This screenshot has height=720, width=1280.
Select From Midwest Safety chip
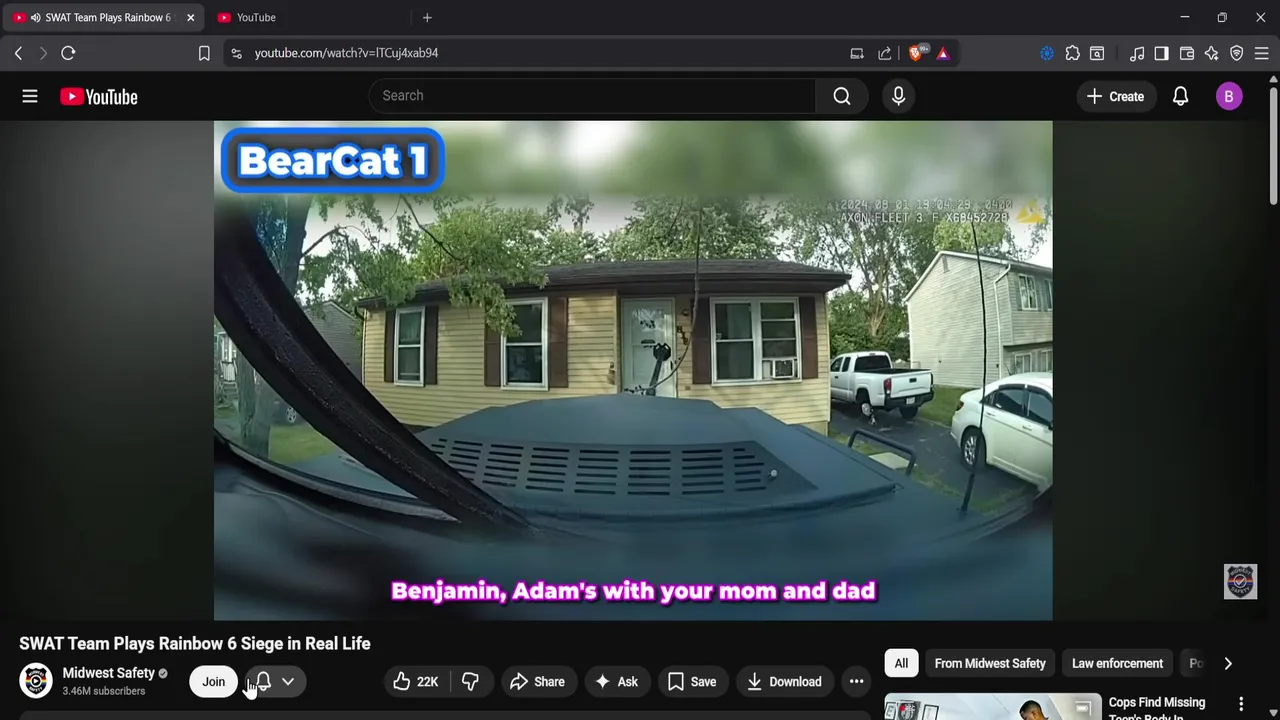tap(990, 663)
